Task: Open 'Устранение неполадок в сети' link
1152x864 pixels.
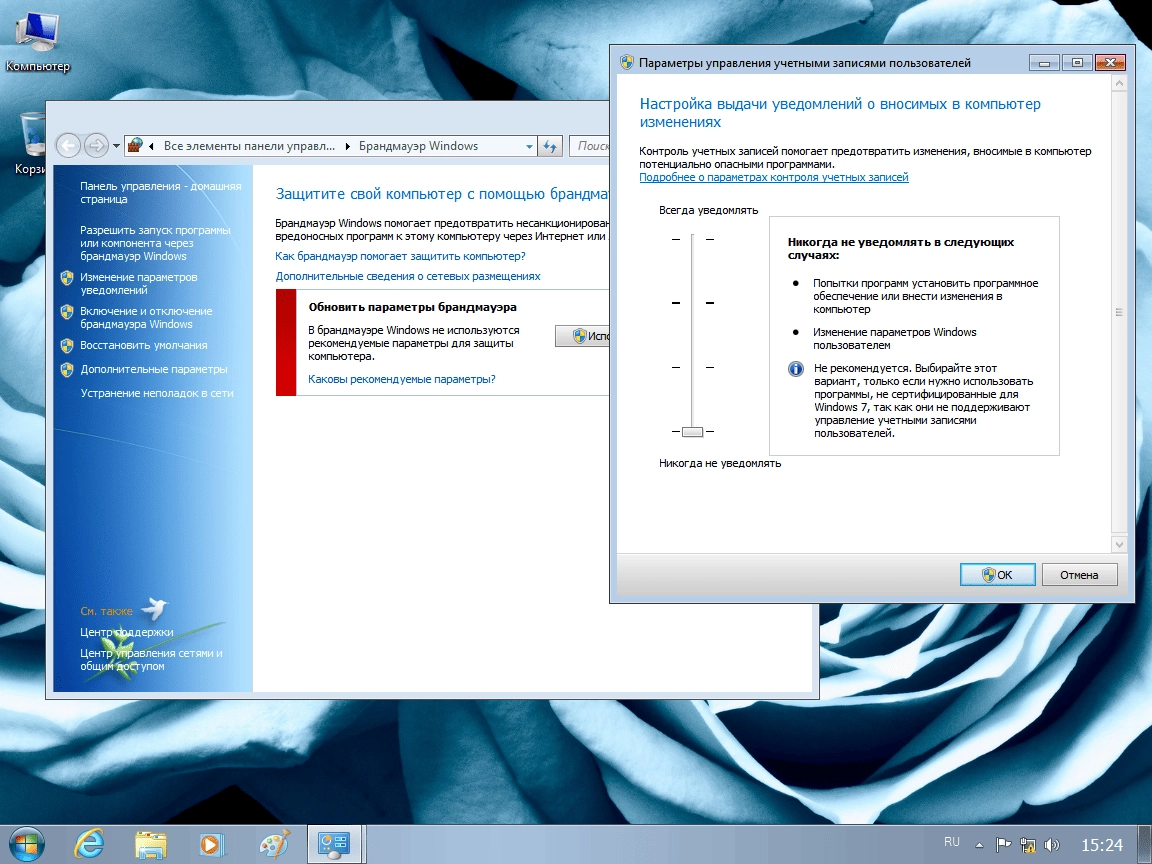Action: 156,393
